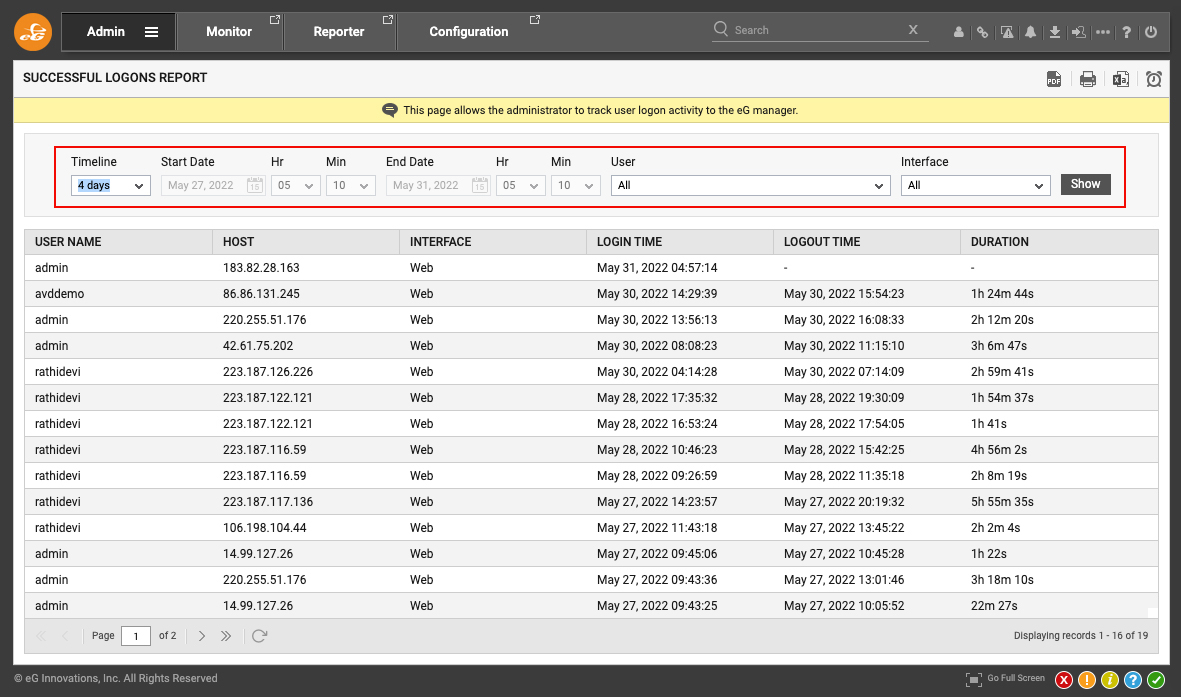Click the page number input box
1181x697 pixels.
coord(136,636)
